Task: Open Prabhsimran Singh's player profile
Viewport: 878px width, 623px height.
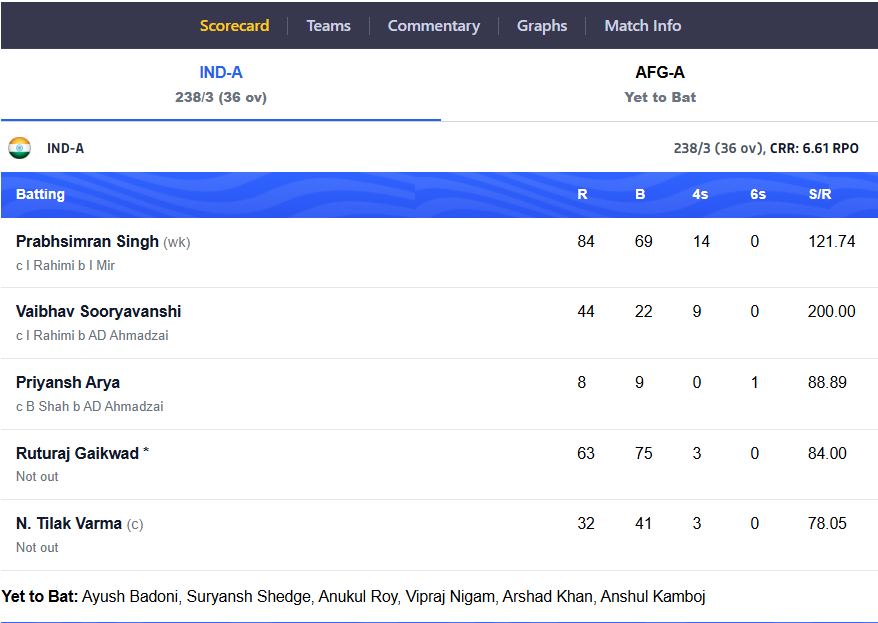Action: 87,241
